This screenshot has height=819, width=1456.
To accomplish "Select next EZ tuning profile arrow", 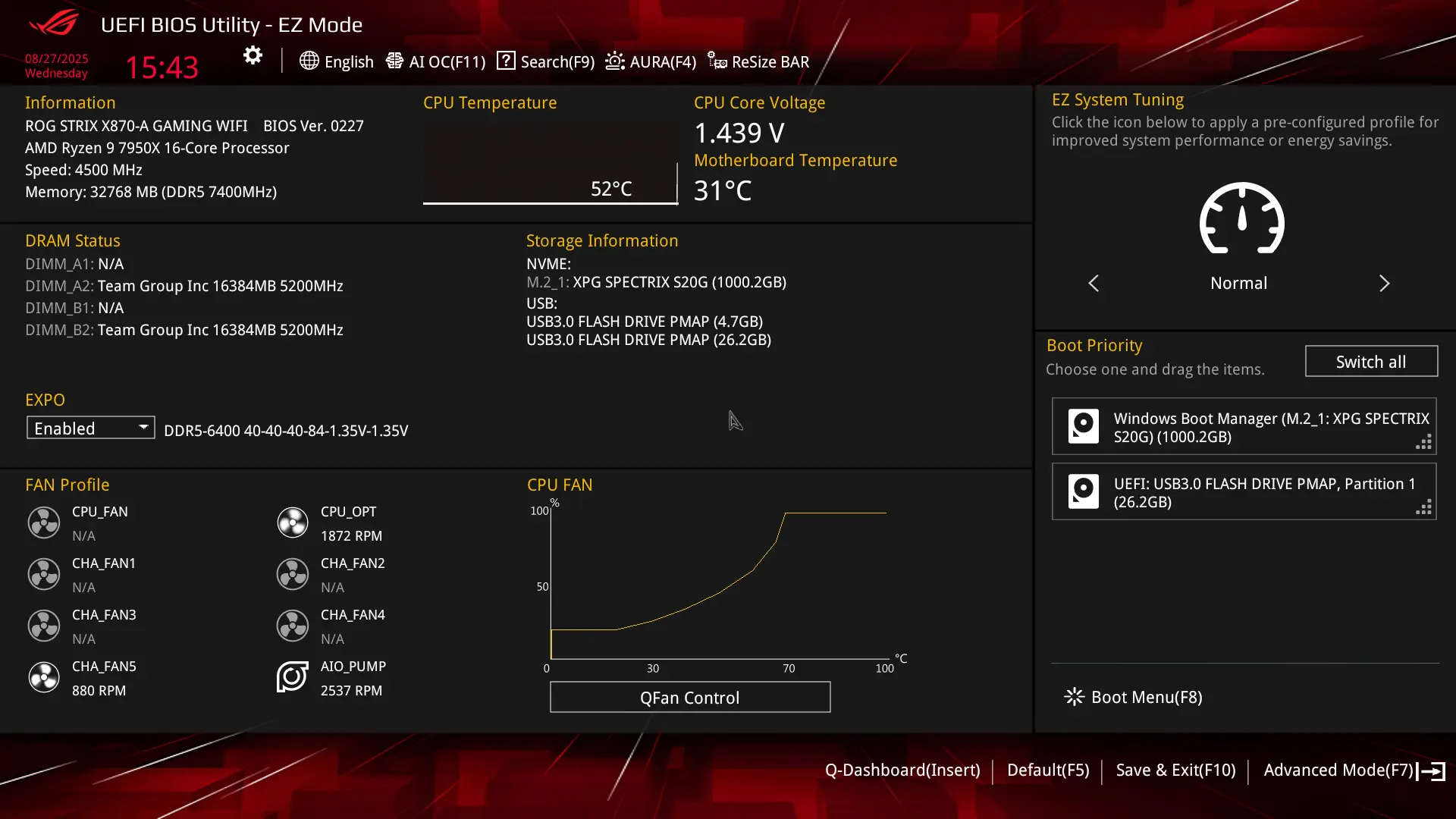I will click(1384, 283).
